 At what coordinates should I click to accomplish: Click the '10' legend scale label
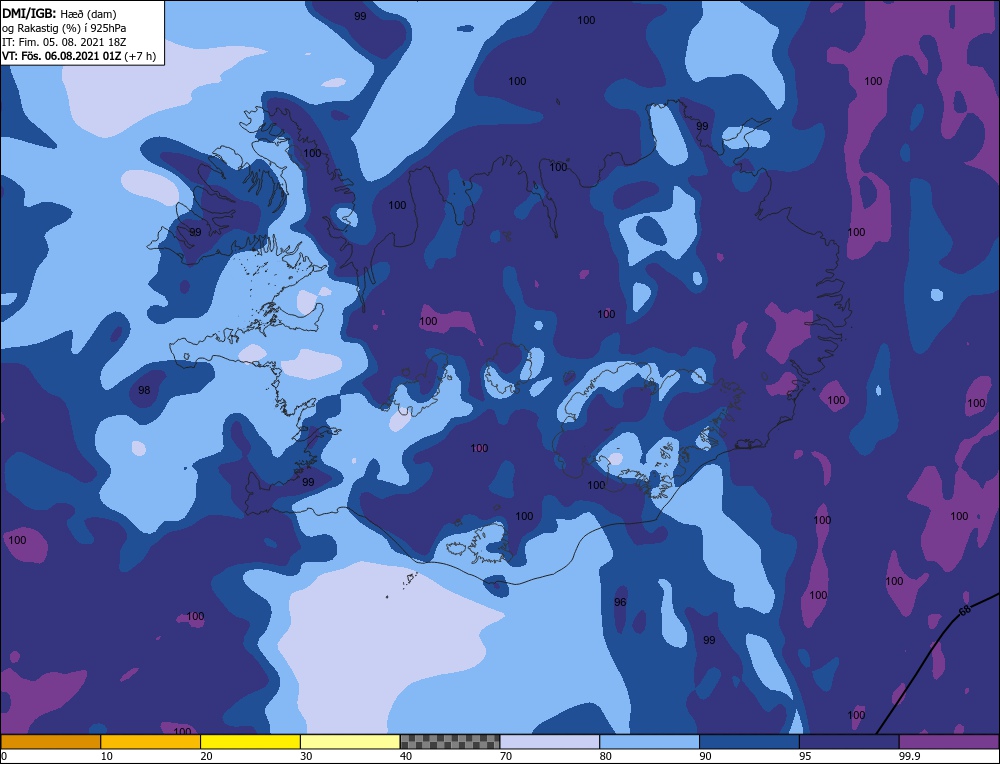click(107, 756)
